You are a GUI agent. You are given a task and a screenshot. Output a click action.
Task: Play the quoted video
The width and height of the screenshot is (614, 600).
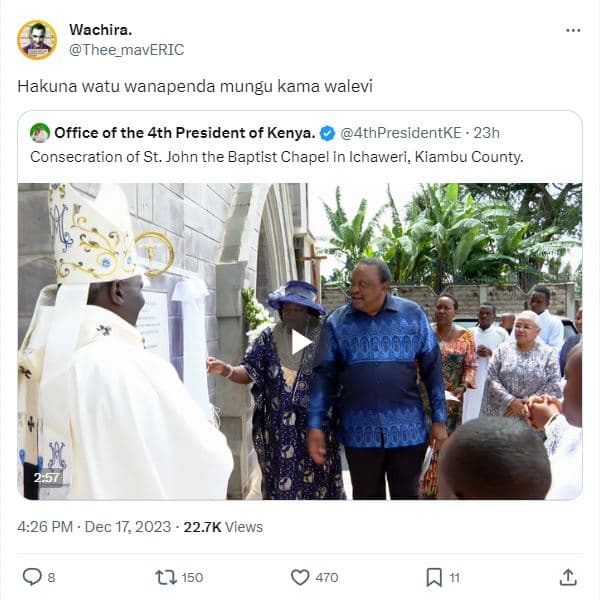(300, 341)
